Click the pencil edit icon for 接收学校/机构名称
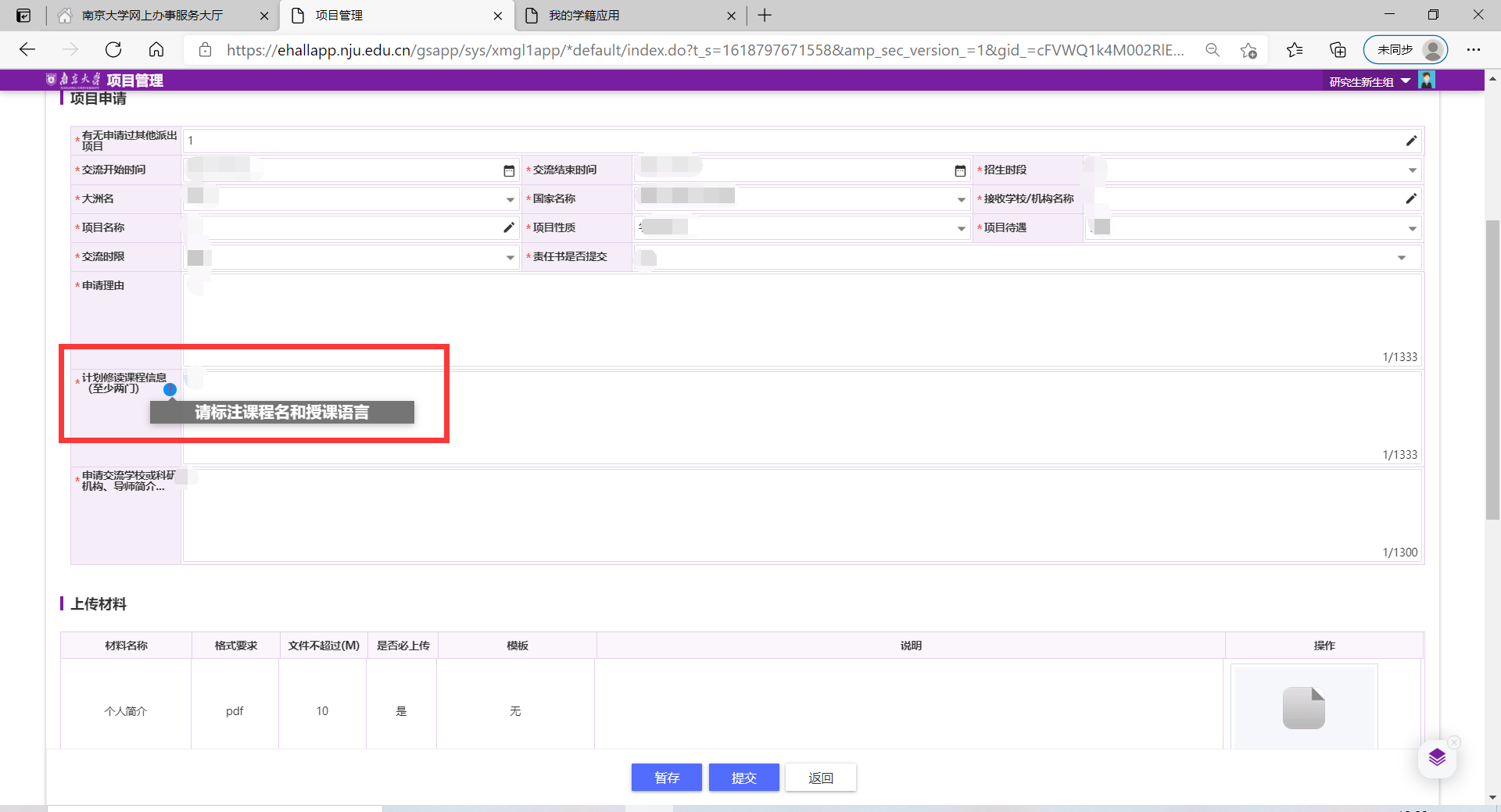 [1411, 199]
